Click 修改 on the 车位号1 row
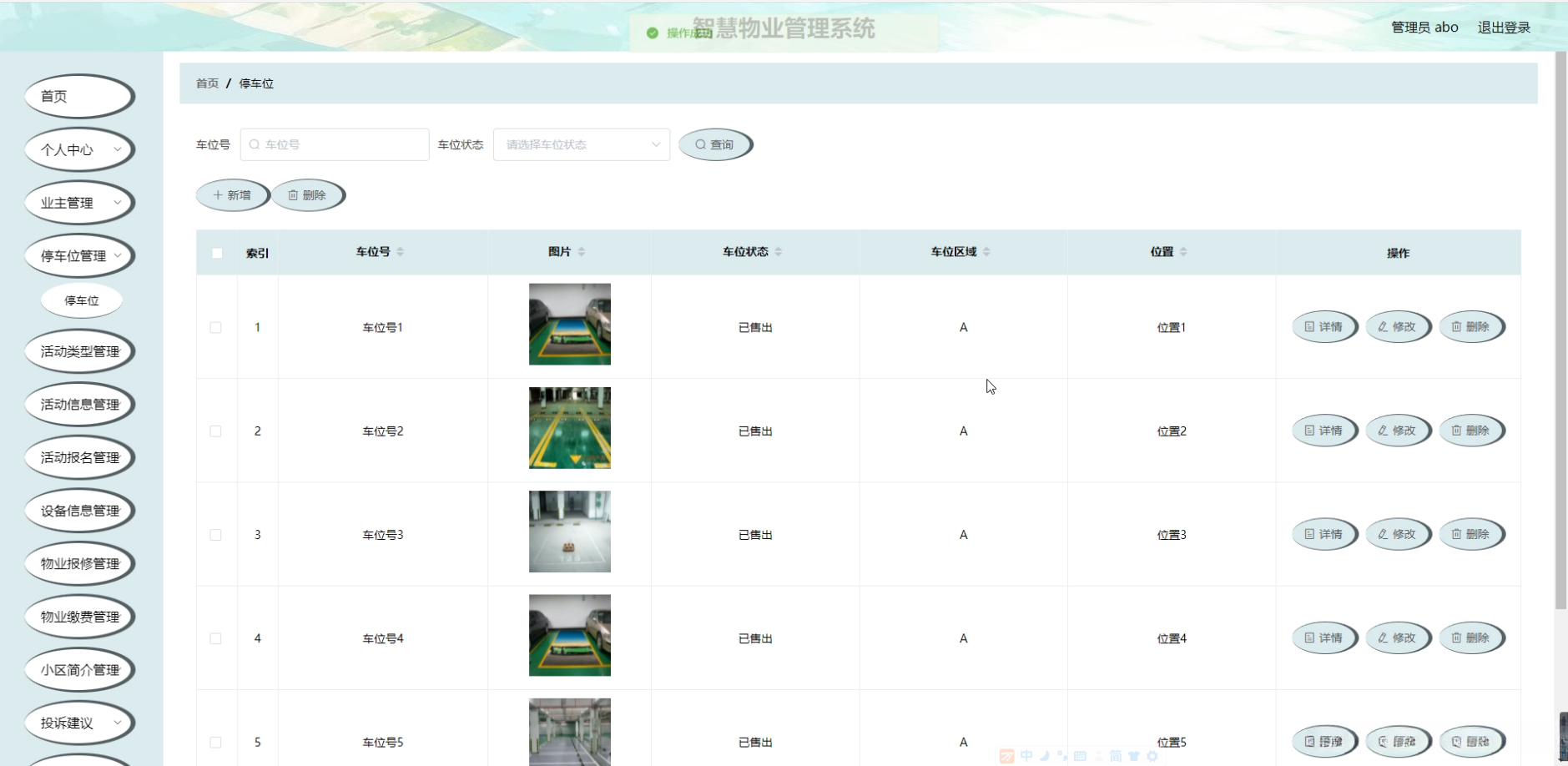Viewport: 1568px width, 766px height. coord(1399,327)
